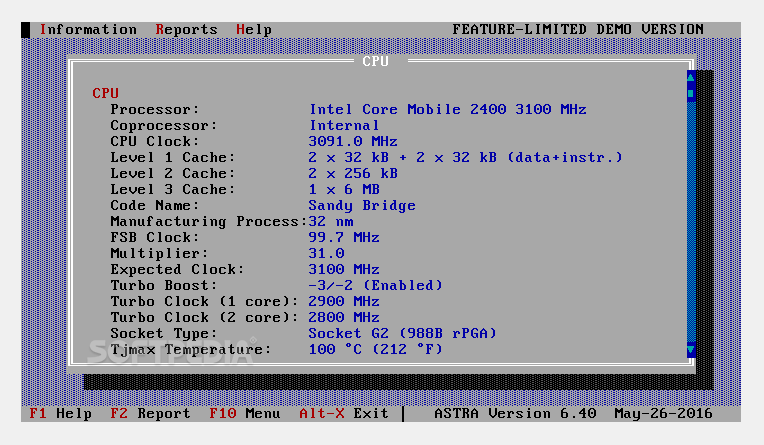The width and height of the screenshot is (764, 445).
Task: Click the black block left of Information menu
Action: coord(25,30)
